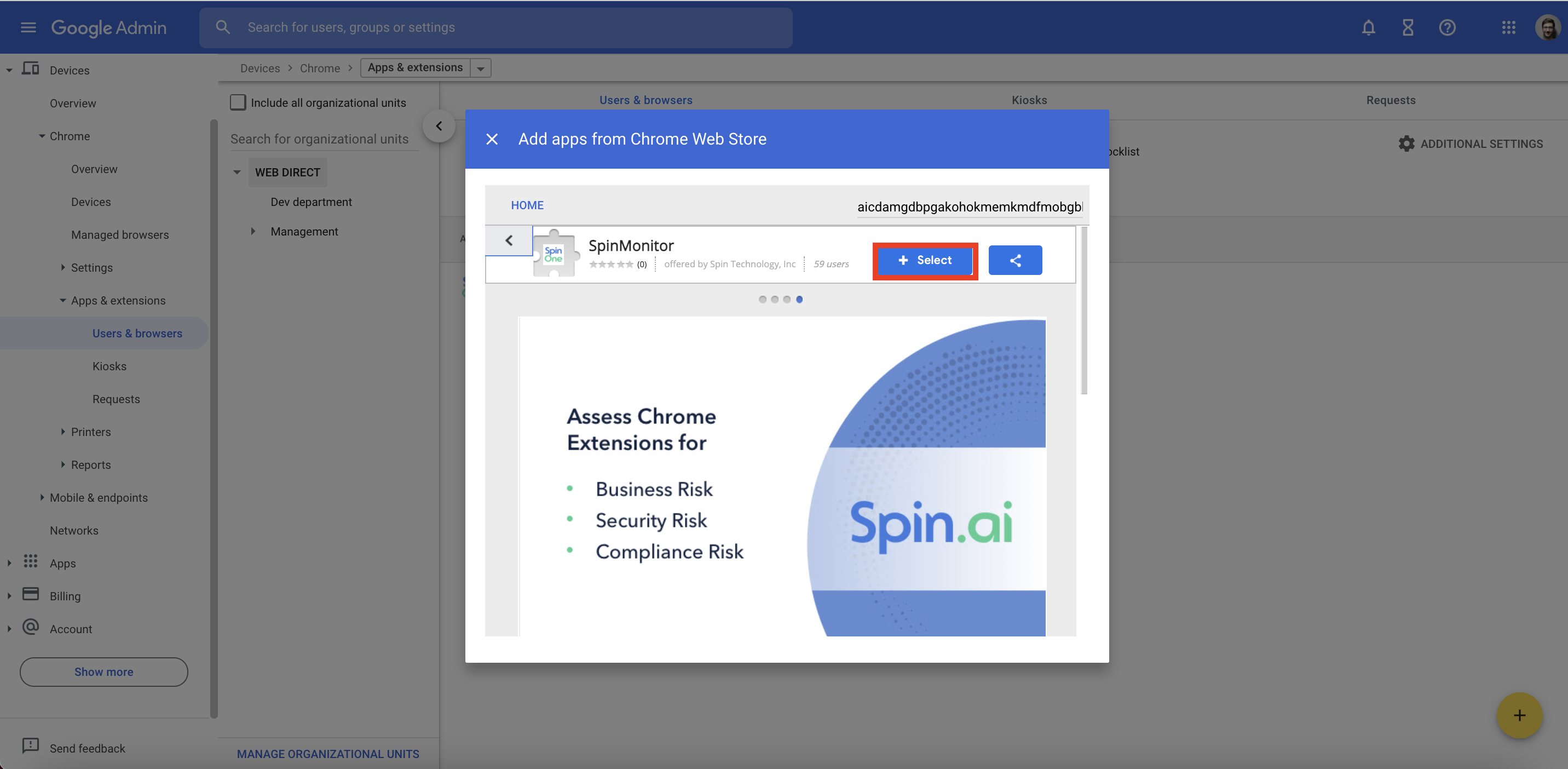Image resolution: width=1568 pixels, height=769 pixels.
Task: Toggle Include all organizational units checkbox
Action: [238, 102]
